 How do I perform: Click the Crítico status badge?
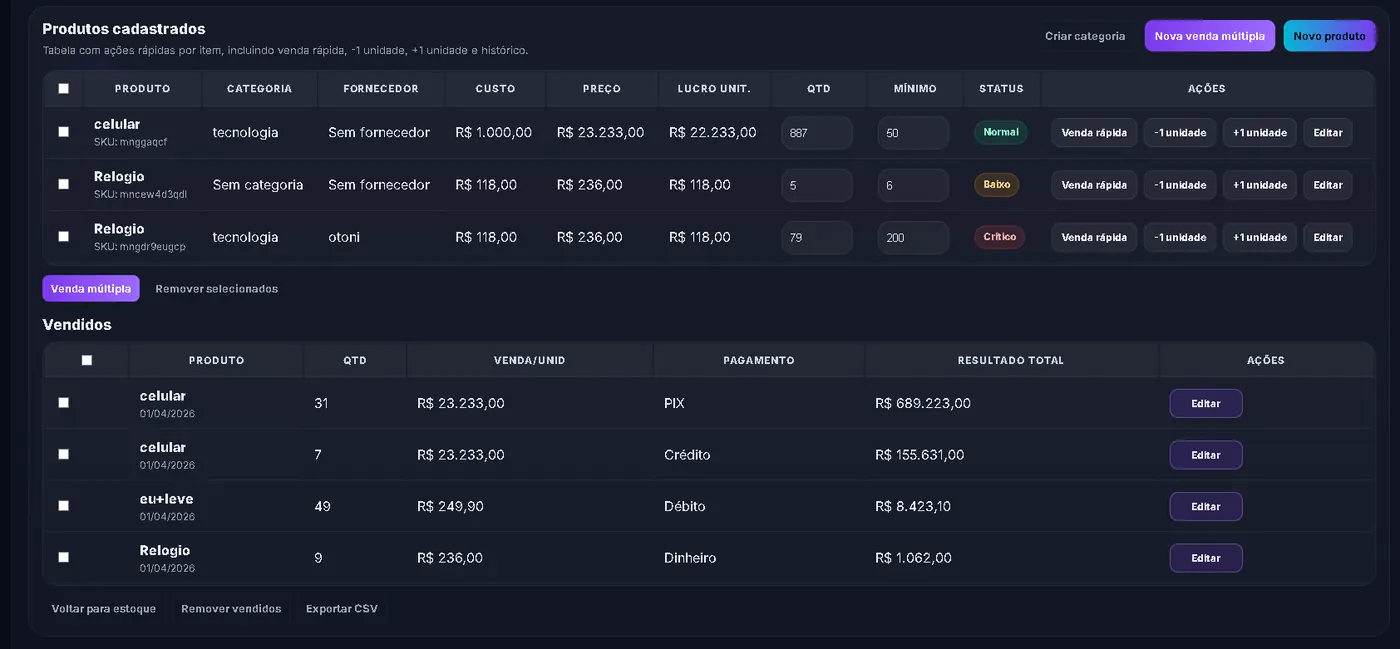999,237
